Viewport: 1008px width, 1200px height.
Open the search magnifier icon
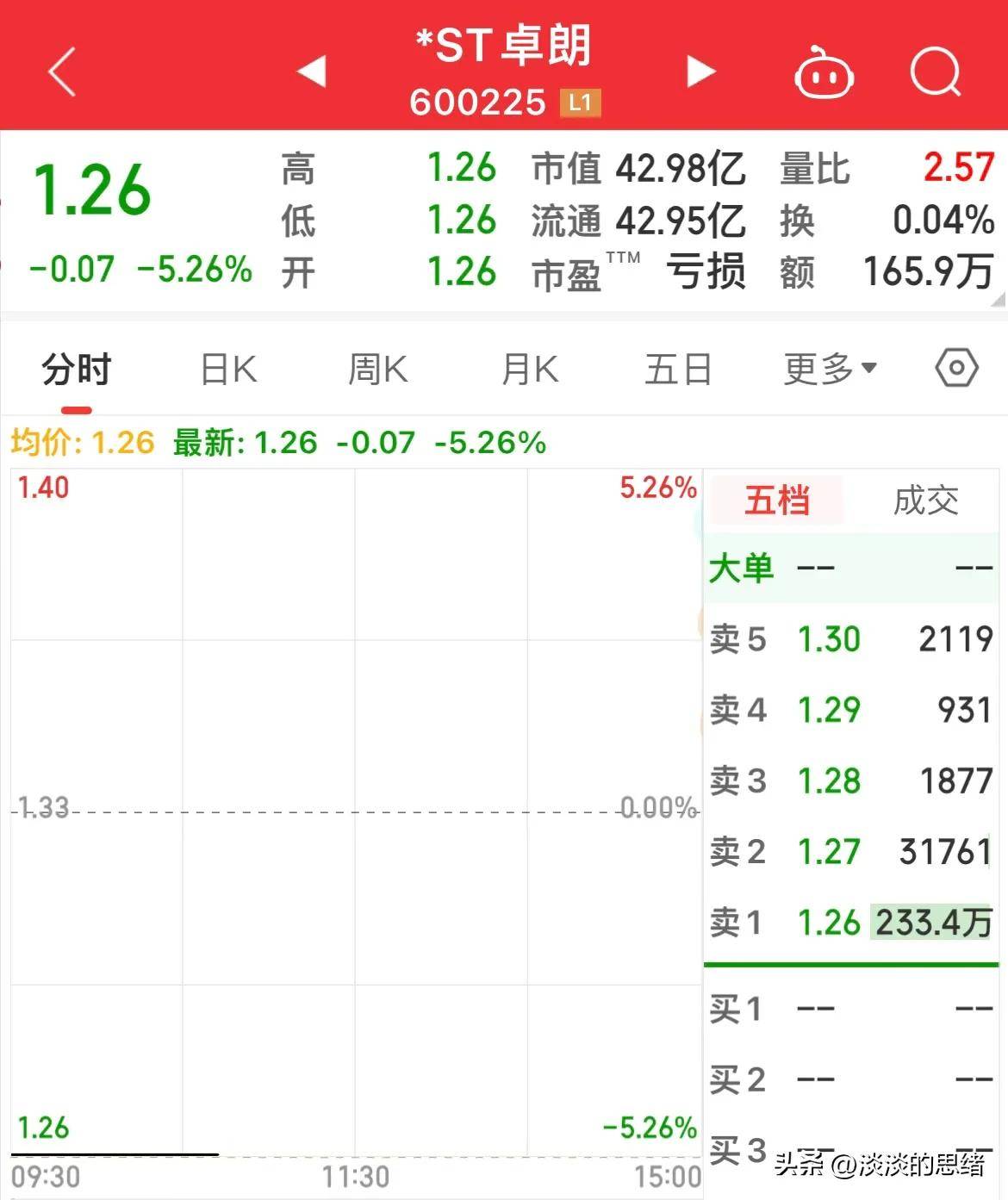936,72
